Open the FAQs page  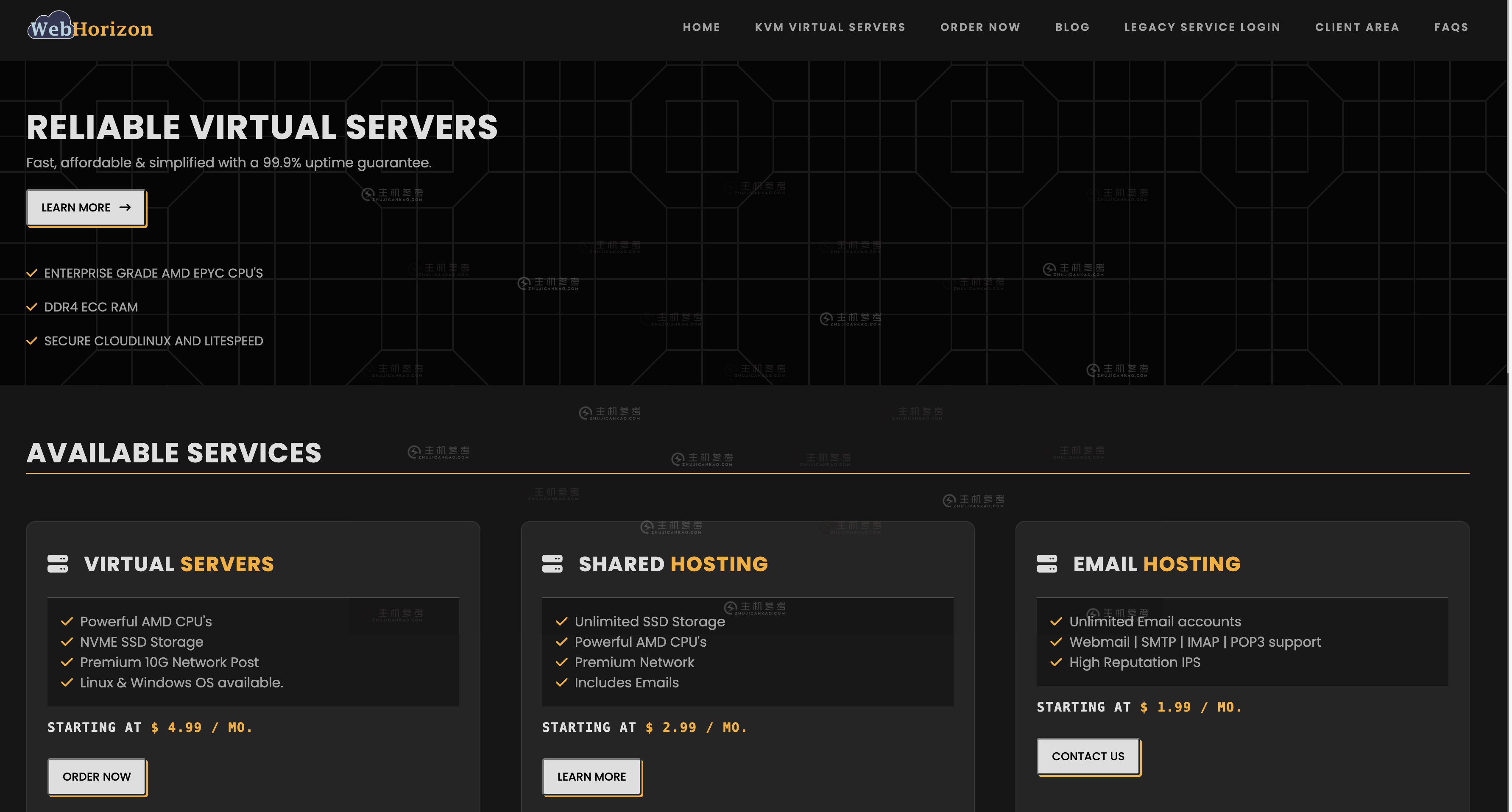click(x=1451, y=27)
